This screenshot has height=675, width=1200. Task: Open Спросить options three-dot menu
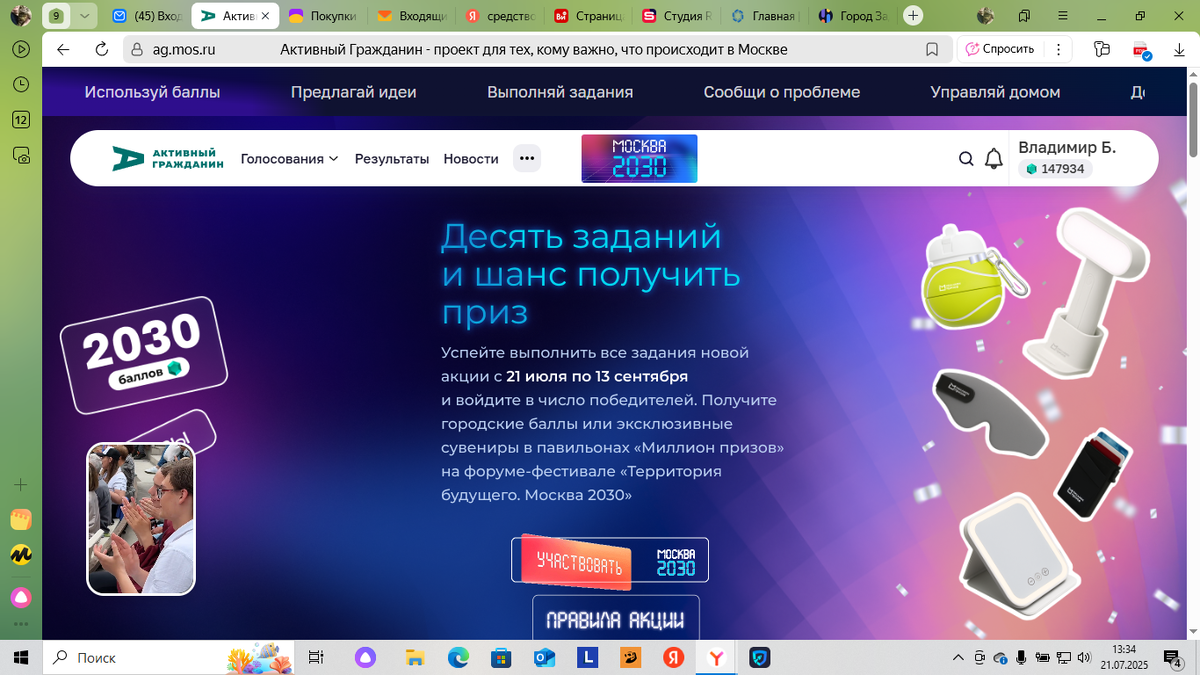[x=1060, y=49]
